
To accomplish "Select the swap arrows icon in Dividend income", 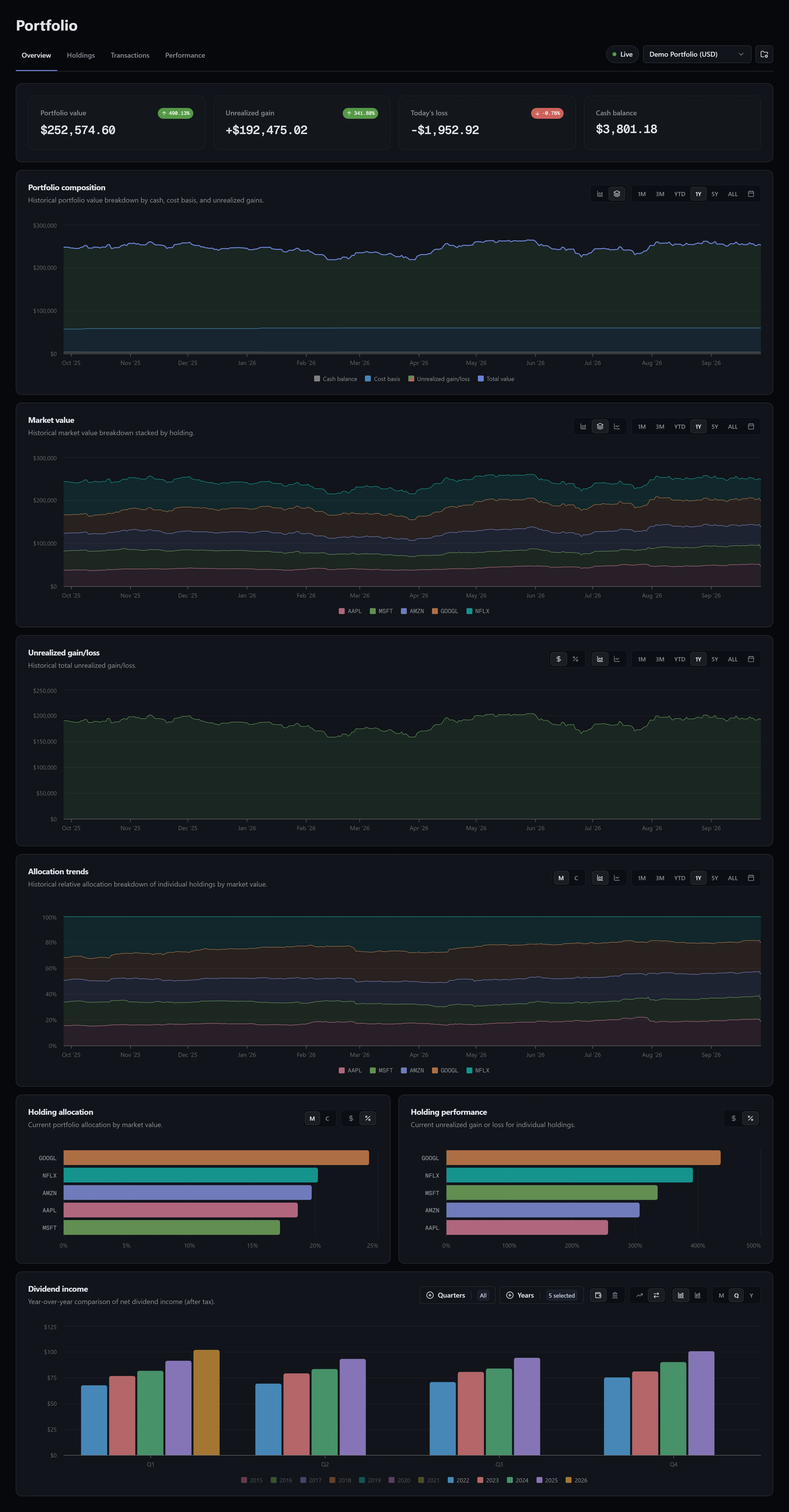I will coord(656,1295).
